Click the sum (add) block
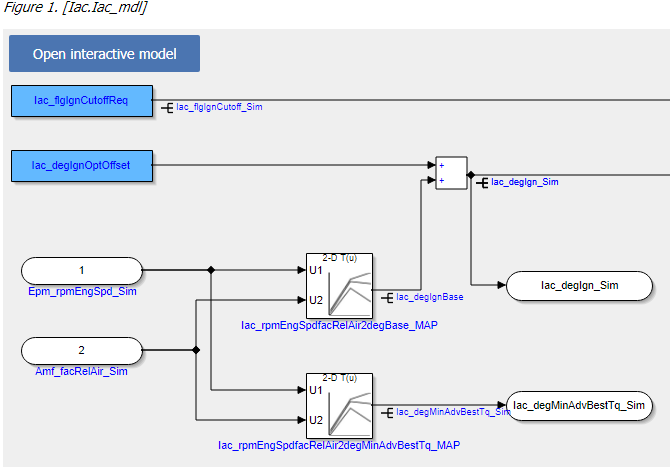The width and height of the screenshot is (670, 467). click(451, 172)
